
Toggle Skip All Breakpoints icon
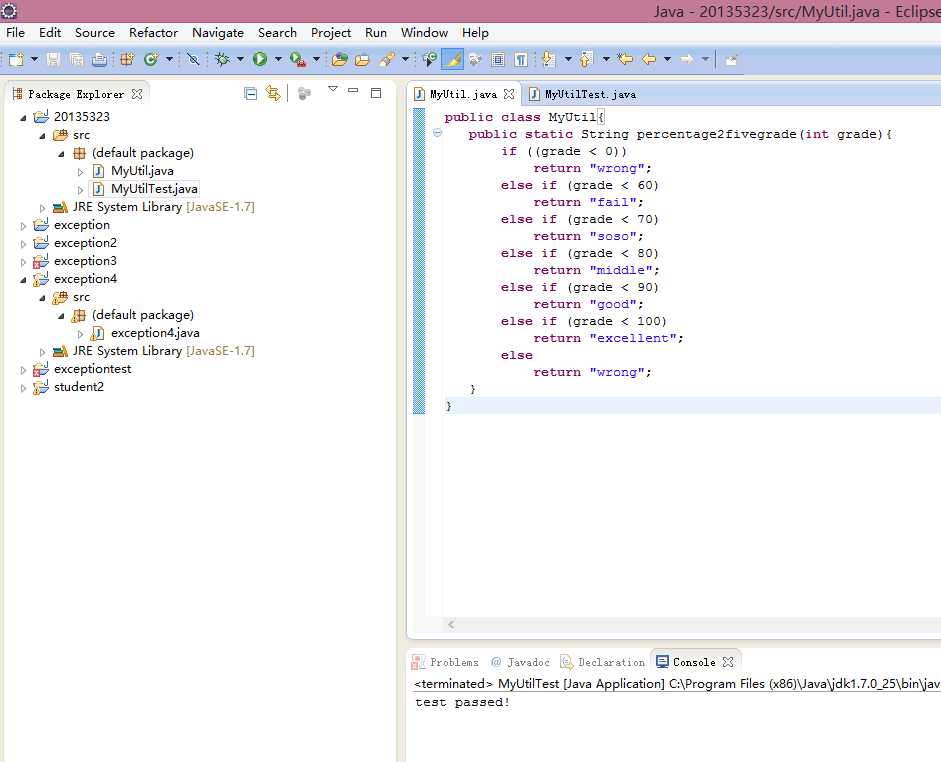pos(193,59)
